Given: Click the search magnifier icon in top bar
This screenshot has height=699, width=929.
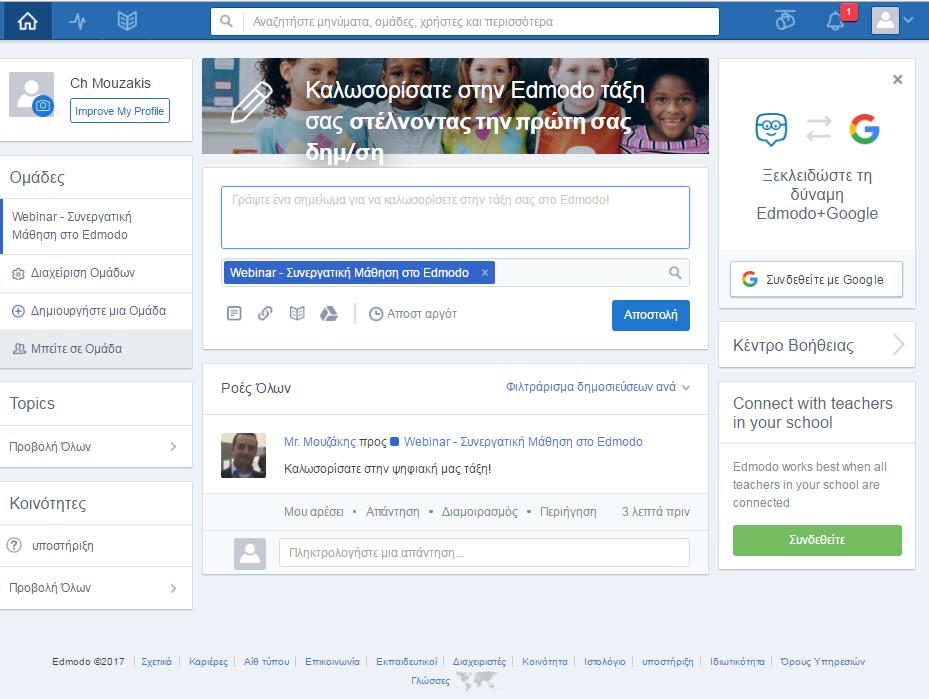Looking at the screenshot, I should tap(226, 21).
